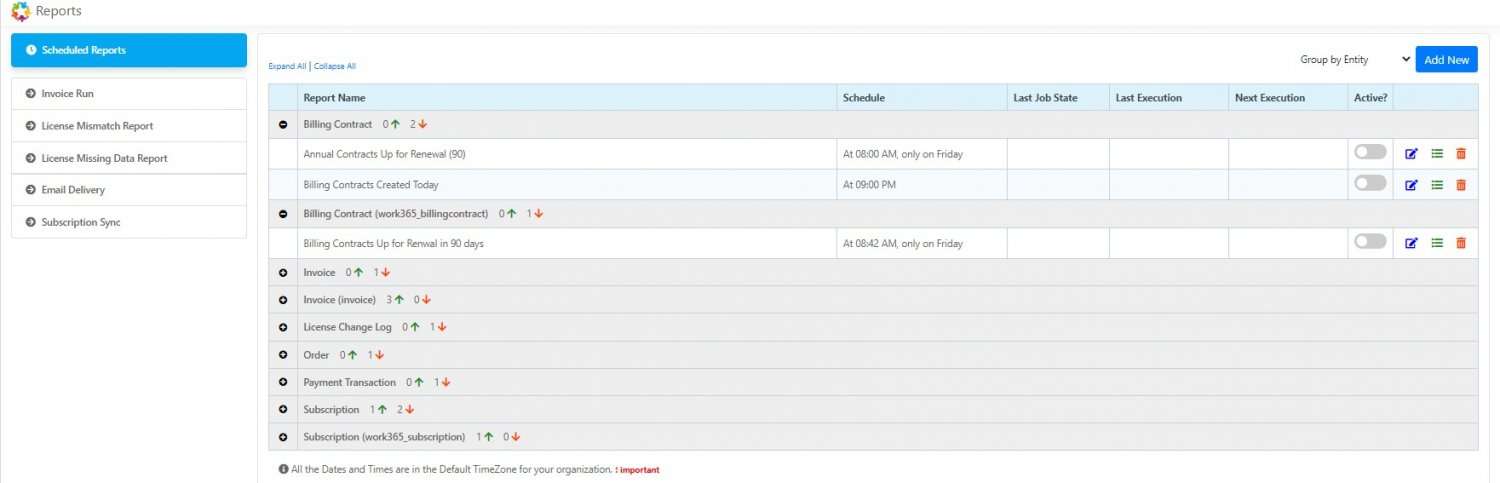
Task: Click the Reports page title
Action: 59,11
